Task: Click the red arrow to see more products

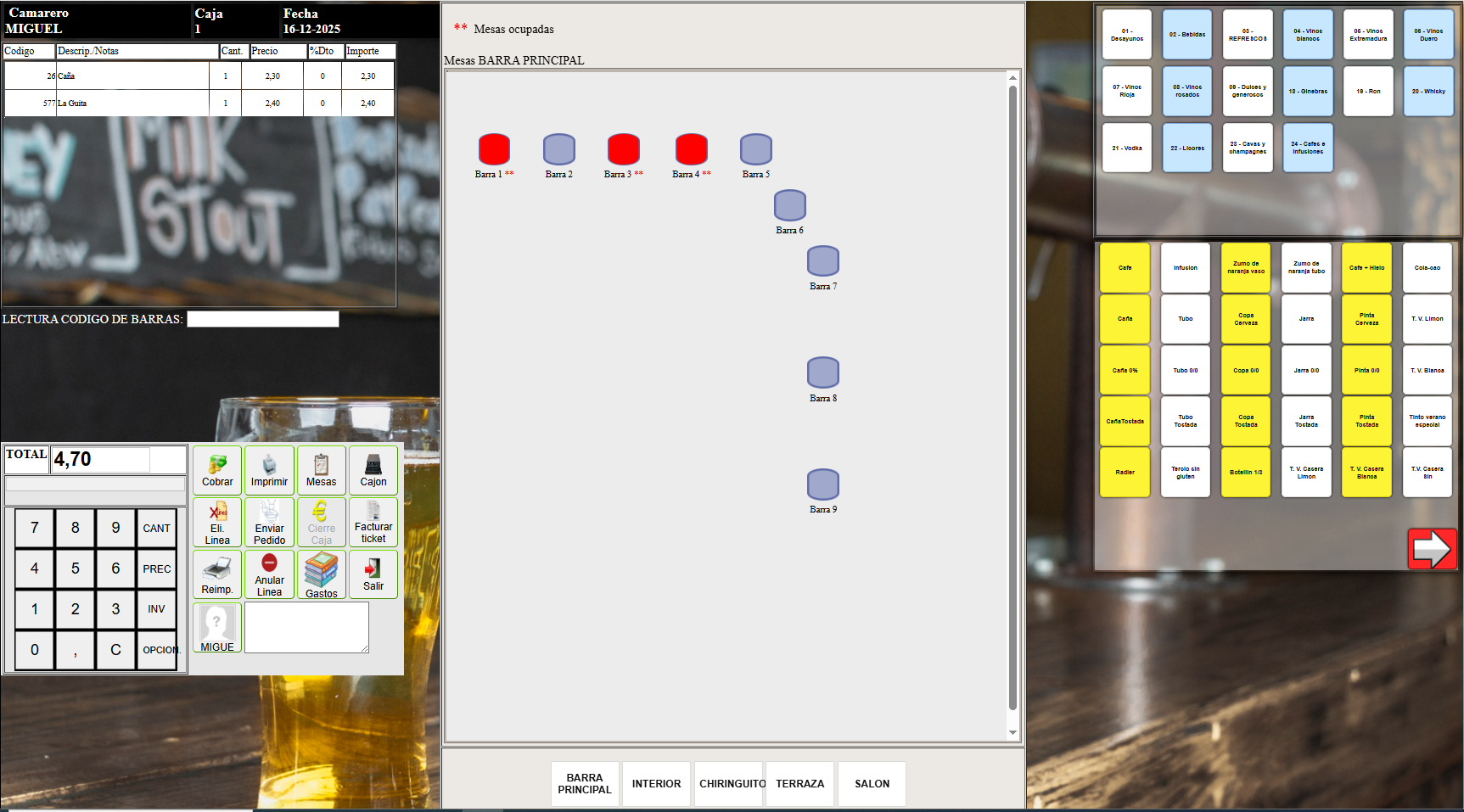Action: coord(1432,548)
